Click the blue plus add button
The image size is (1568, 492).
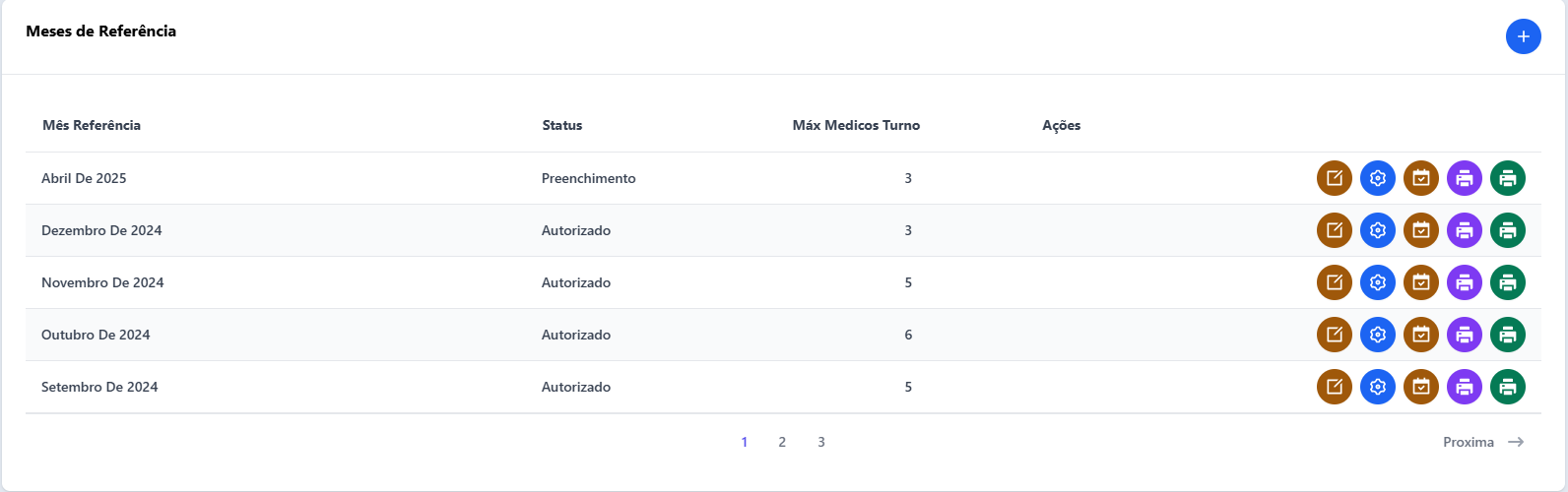(x=1524, y=36)
